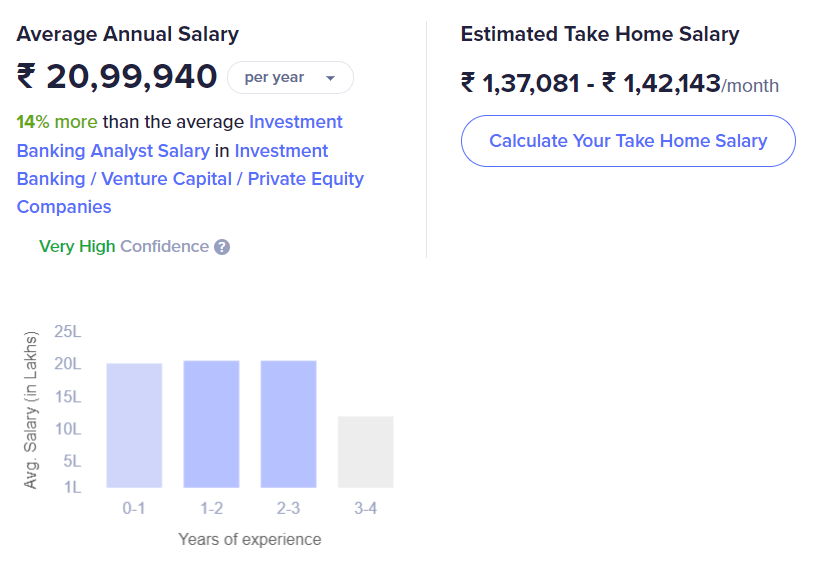
Task: Click the Years of experience axis title
Action: pyautogui.click(x=249, y=539)
